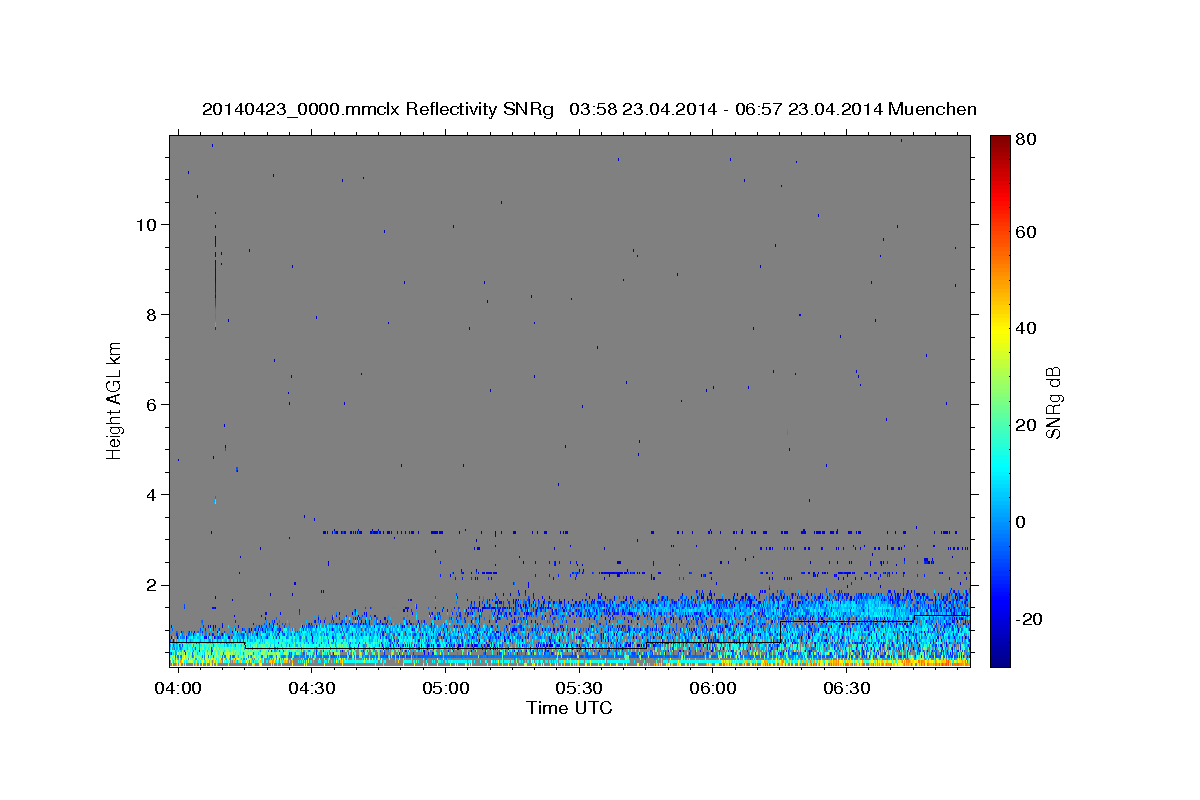Click the height tick label 6
The height and width of the screenshot is (800, 1200).
(x=151, y=404)
